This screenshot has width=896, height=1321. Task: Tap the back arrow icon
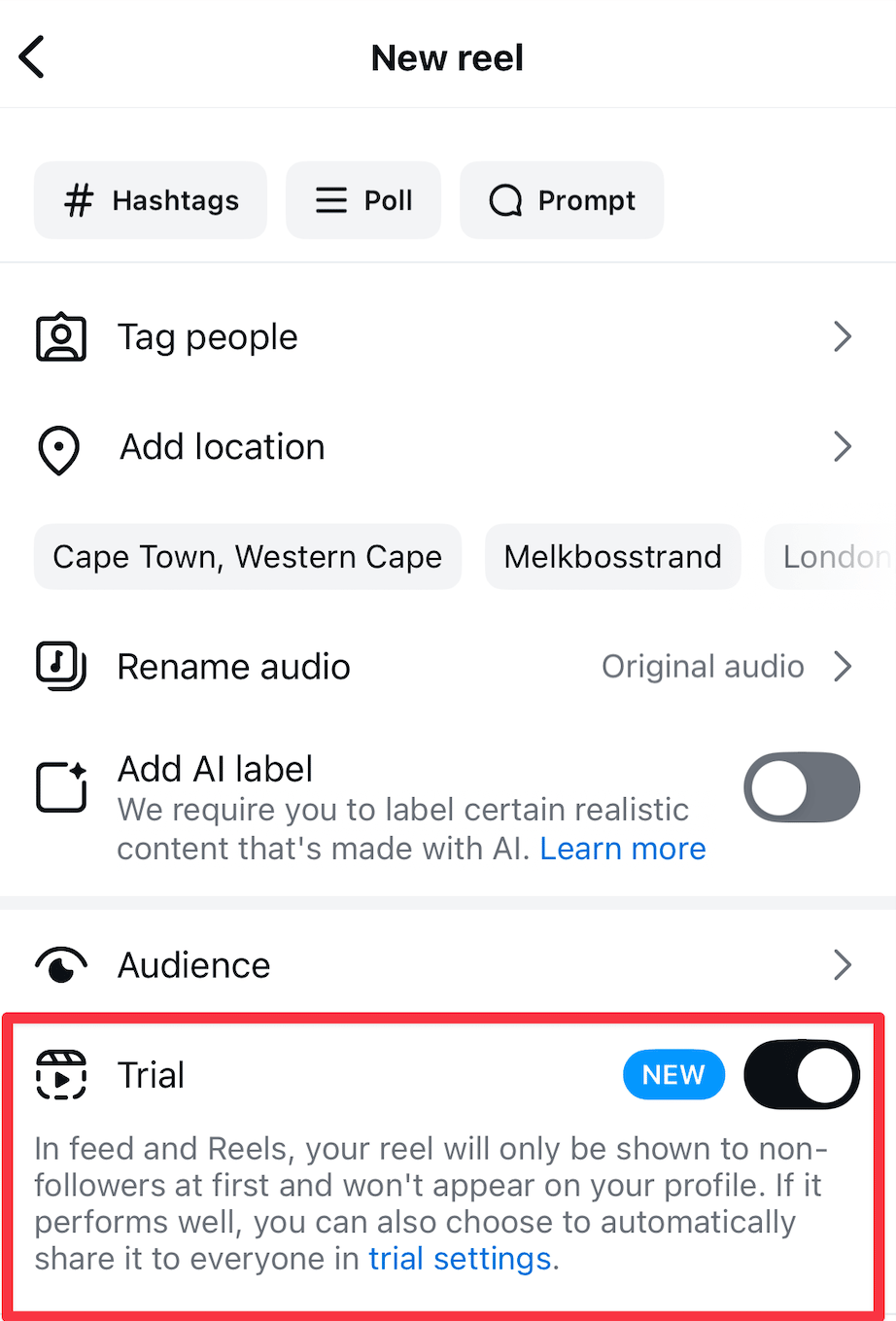click(x=32, y=57)
